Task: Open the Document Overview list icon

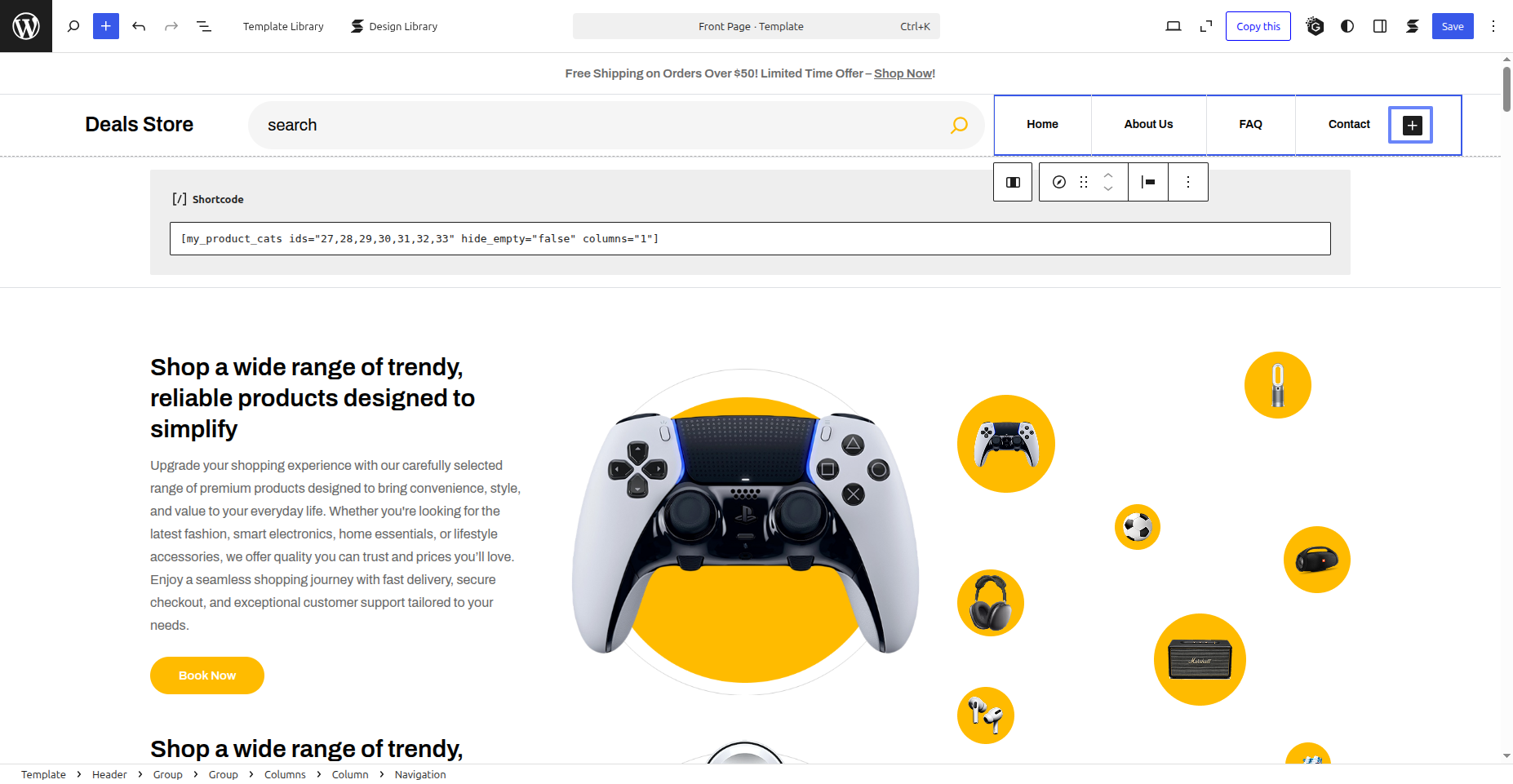Action: [x=204, y=26]
